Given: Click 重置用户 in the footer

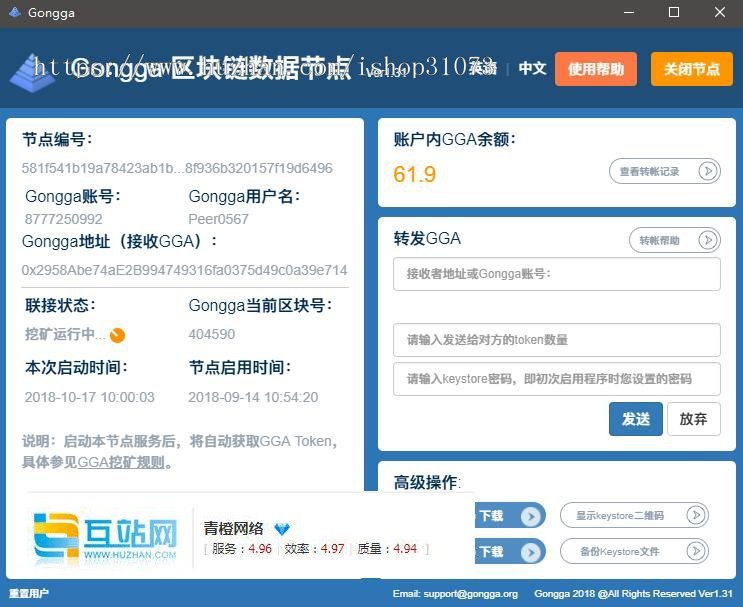Looking at the screenshot, I should coord(29,593).
